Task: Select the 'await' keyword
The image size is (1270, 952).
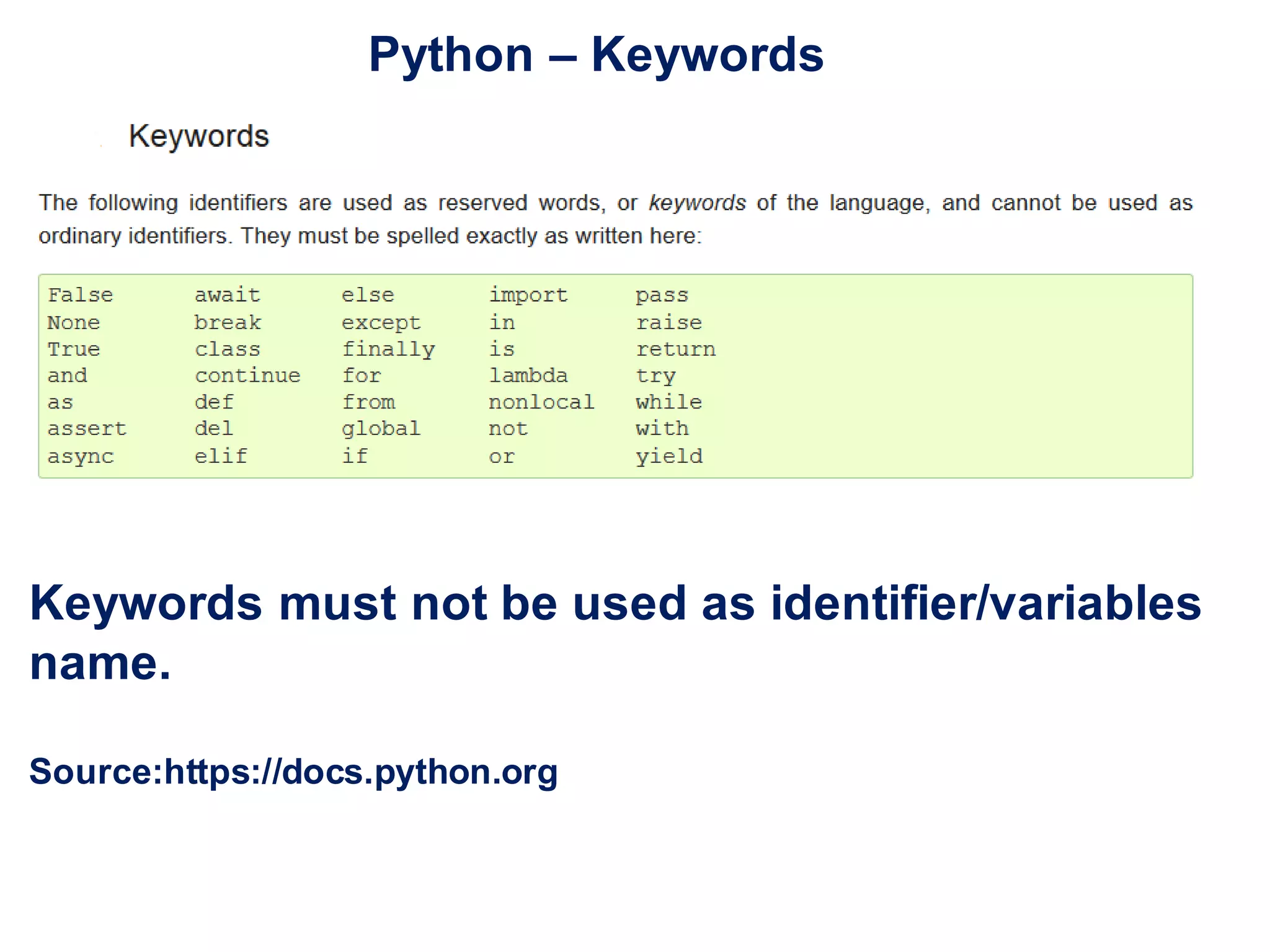Action: 228,295
